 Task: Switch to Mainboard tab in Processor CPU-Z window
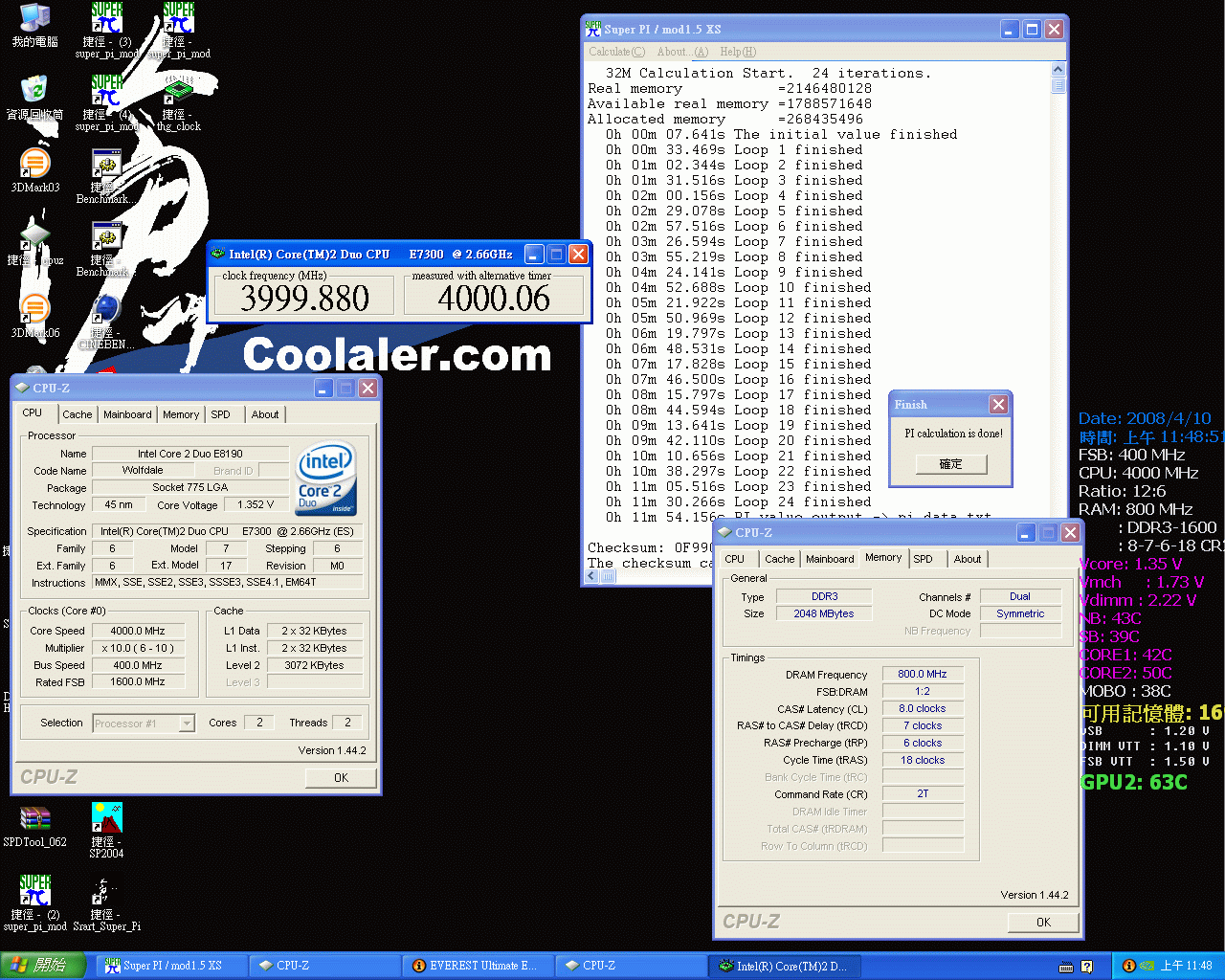click(127, 414)
